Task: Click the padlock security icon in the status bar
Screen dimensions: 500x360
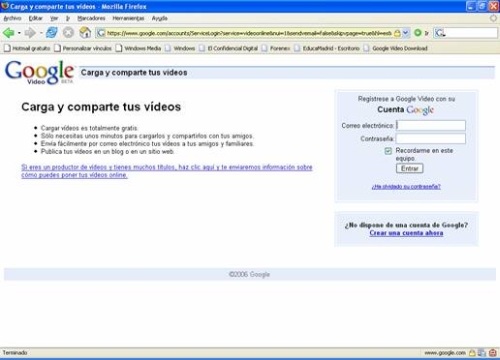Action: point(472,352)
